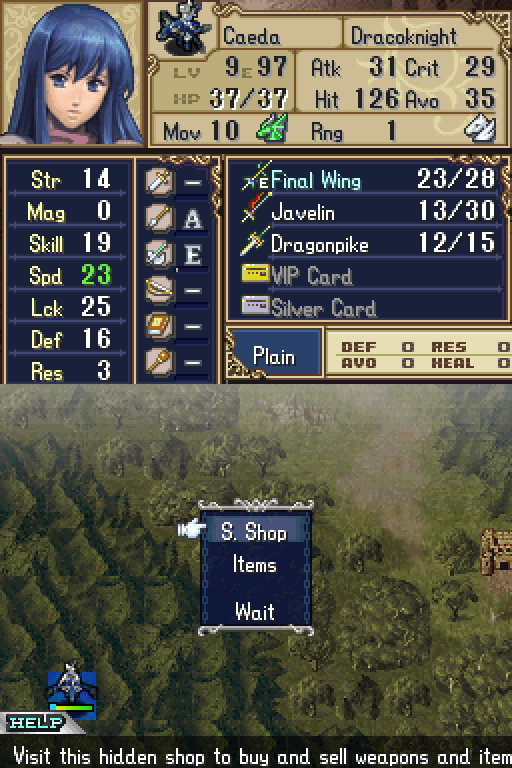Click the HELP button
The image size is (512, 768).
click(36, 722)
